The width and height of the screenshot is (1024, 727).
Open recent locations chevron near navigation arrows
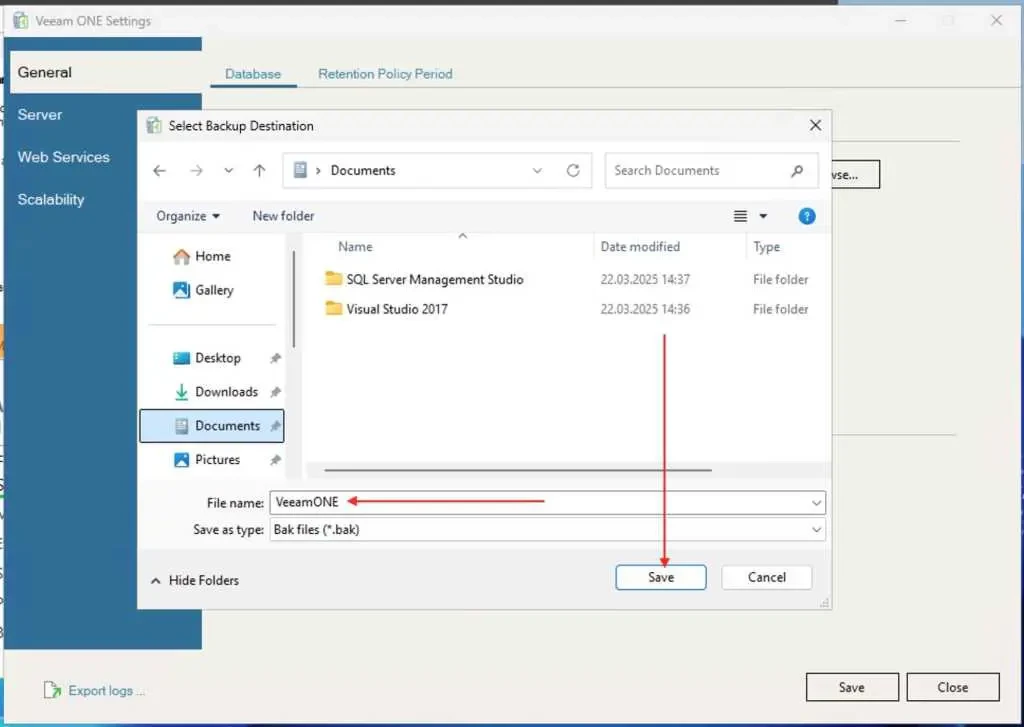click(228, 170)
